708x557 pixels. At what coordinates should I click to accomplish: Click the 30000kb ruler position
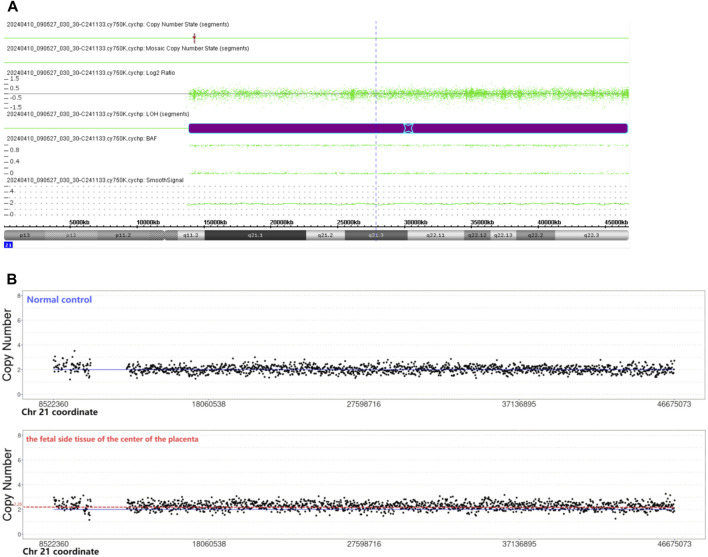click(x=415, y=223)
